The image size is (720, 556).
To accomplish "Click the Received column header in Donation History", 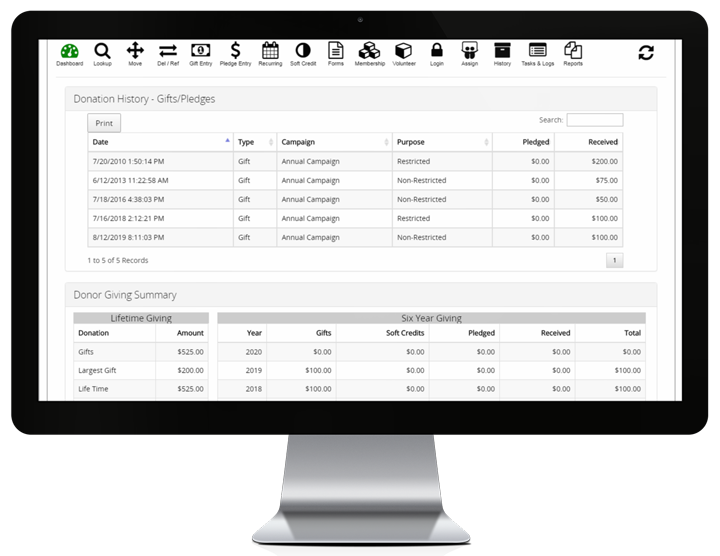I will point(589,142).
